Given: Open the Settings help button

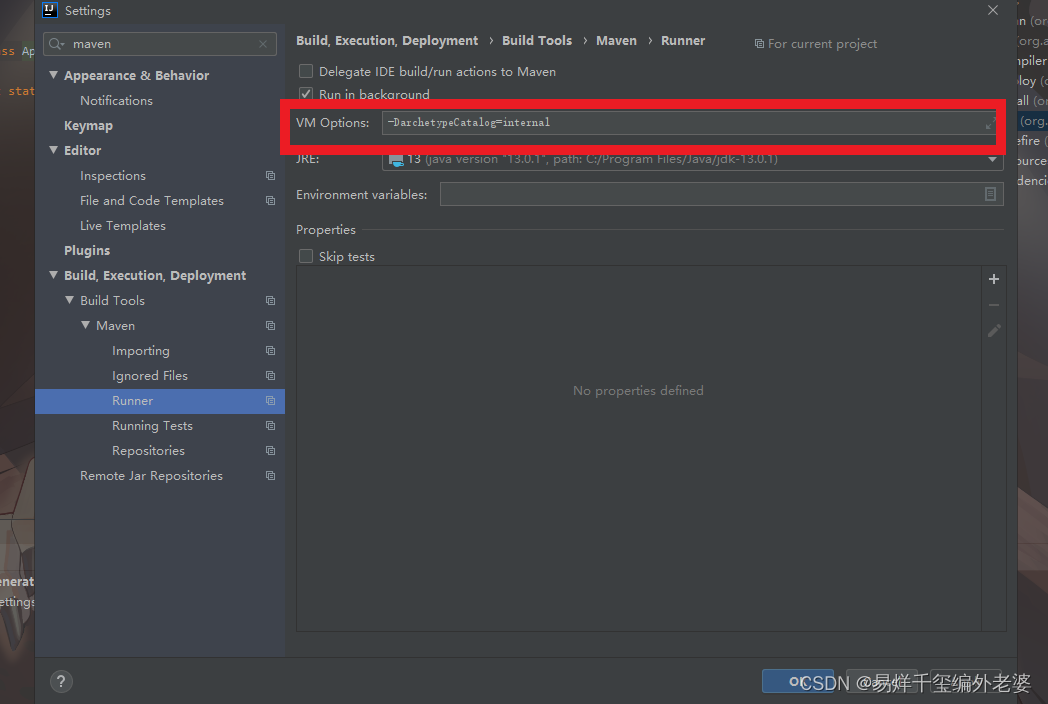Looking at the screenshot, I should [61, 681].
